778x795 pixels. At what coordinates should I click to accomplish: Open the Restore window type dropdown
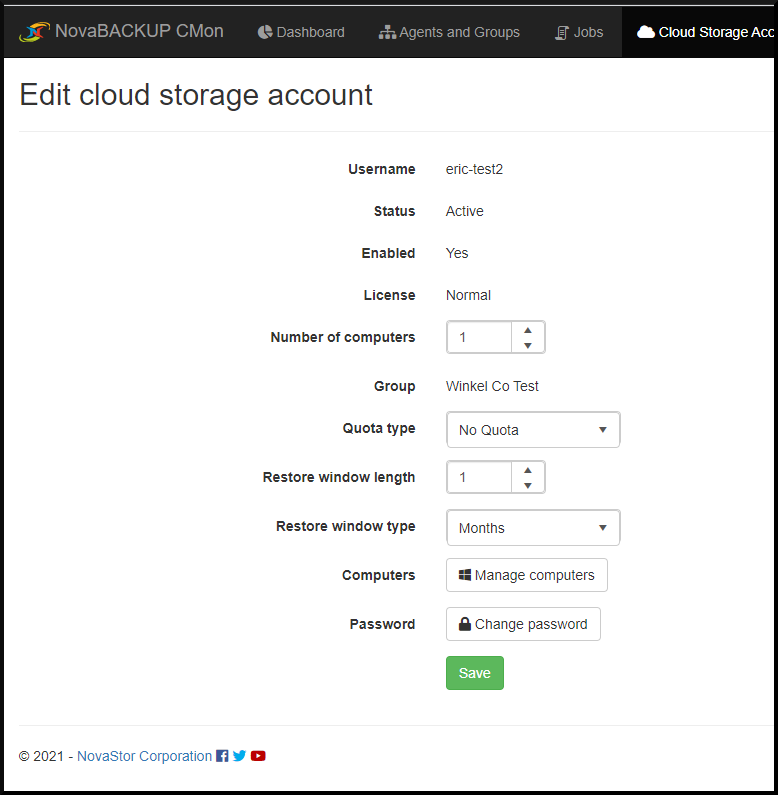click(x=533, y=528)
